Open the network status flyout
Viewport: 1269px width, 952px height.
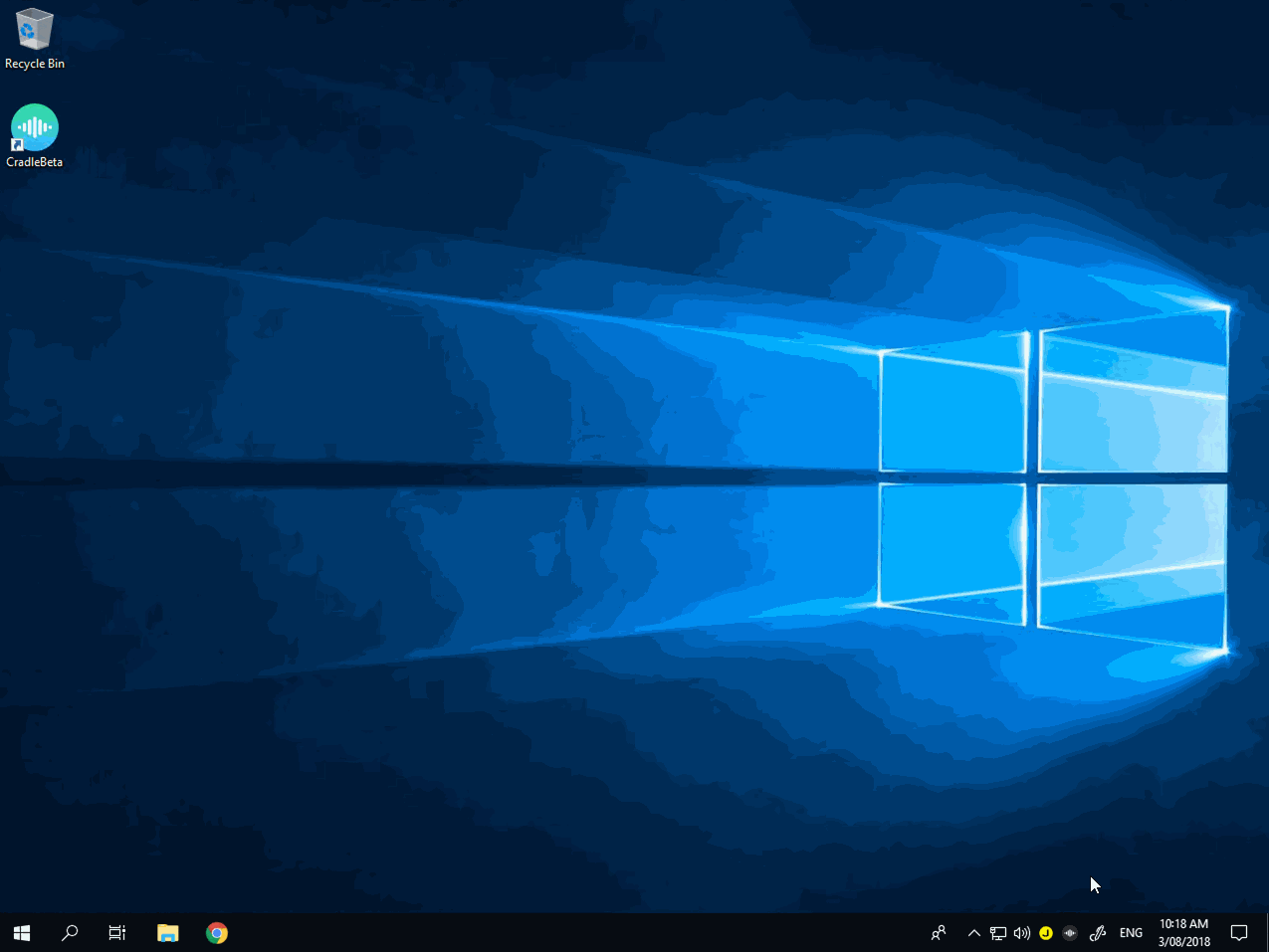[x=997, y=932]
